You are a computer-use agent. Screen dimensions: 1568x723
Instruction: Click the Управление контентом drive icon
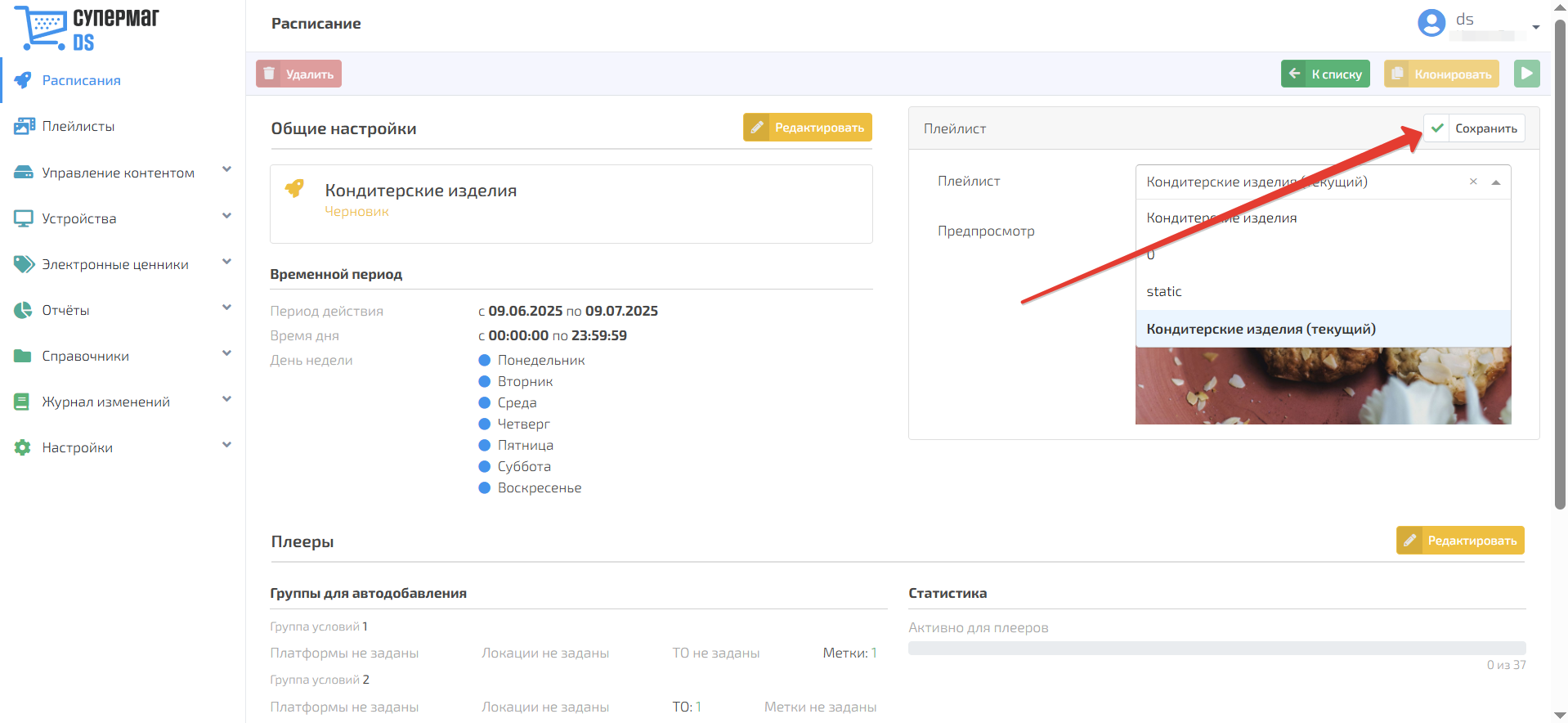[x=24, y=173]
